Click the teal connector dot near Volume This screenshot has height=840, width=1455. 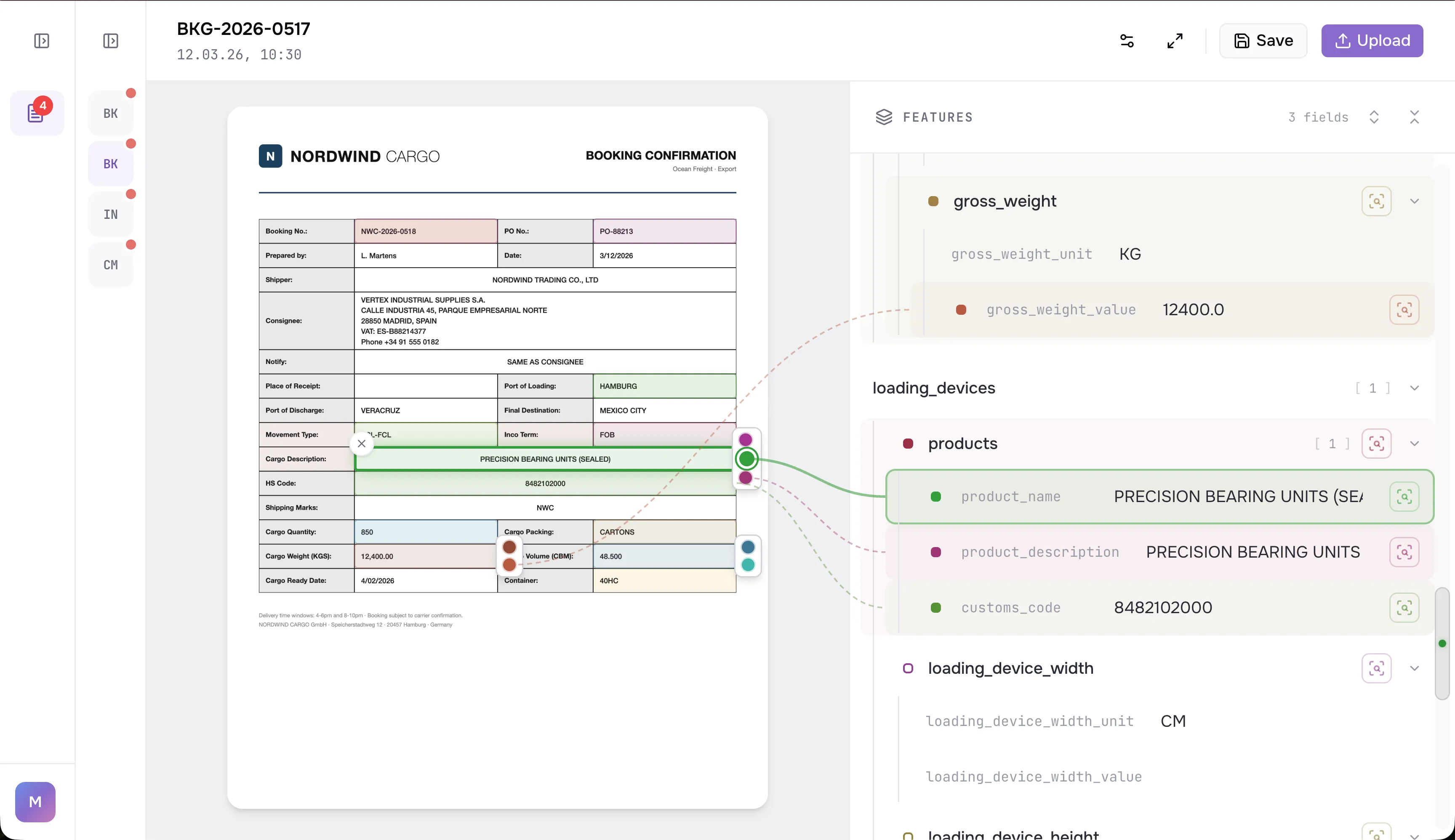click(x=748, y=565)
